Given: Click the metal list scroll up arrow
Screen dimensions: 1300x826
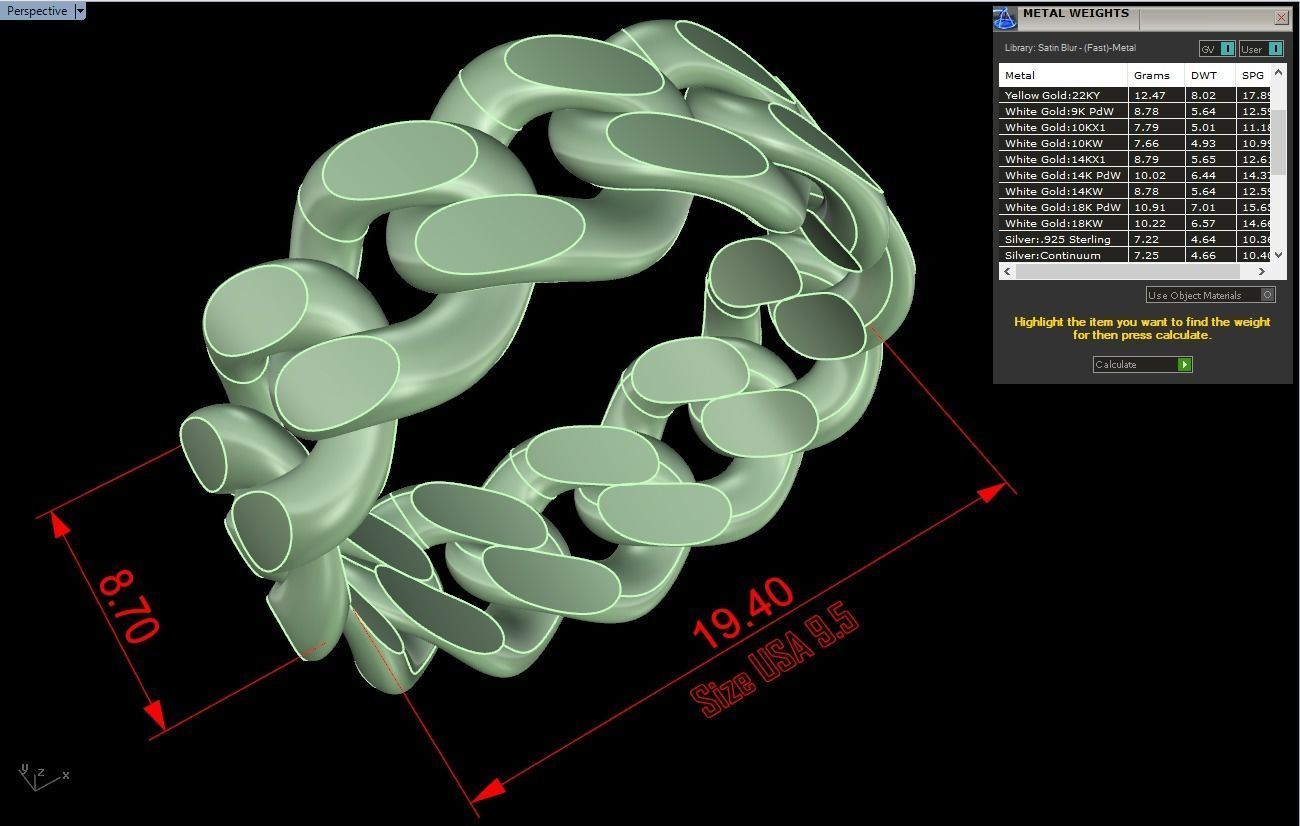Looking at the screenshot, I should point(1279,74).
